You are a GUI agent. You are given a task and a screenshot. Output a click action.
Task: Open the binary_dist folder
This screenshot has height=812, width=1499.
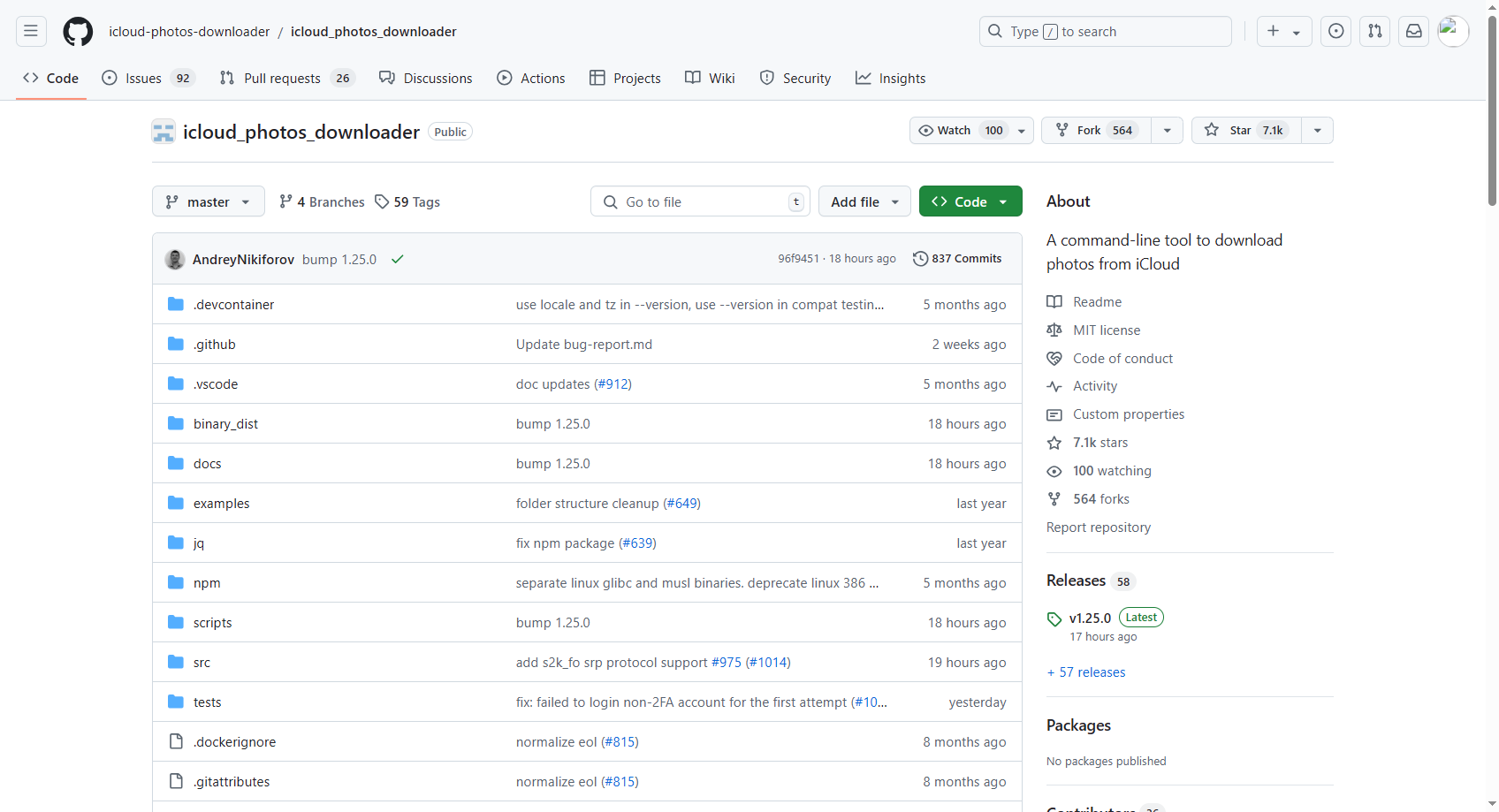click(225, 424)
